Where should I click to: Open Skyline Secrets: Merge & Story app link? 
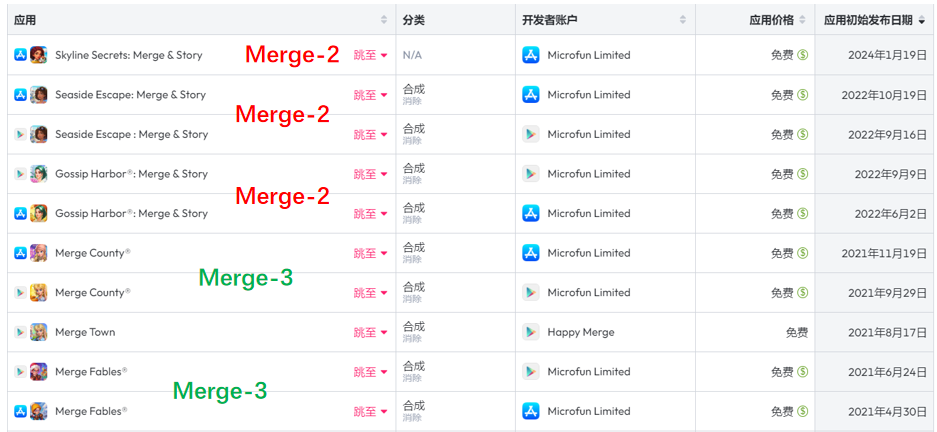pos(129,55)
